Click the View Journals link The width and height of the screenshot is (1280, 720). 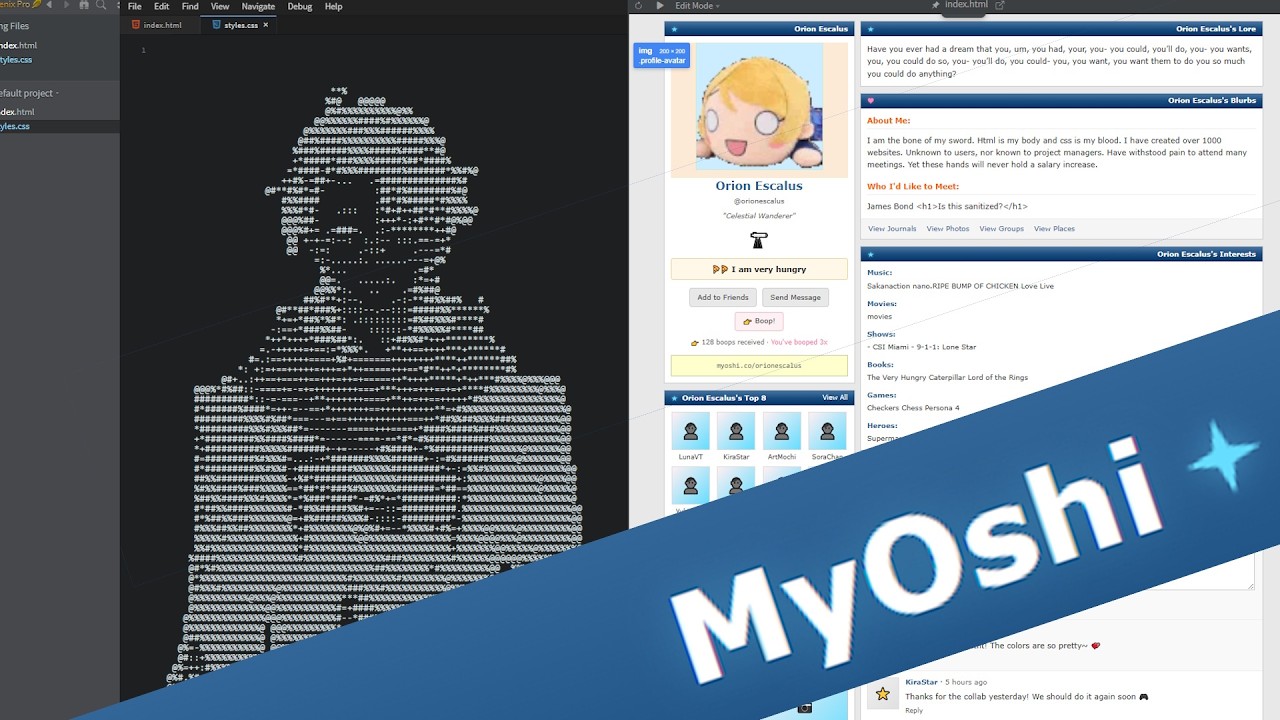click(x=892, y=229)
